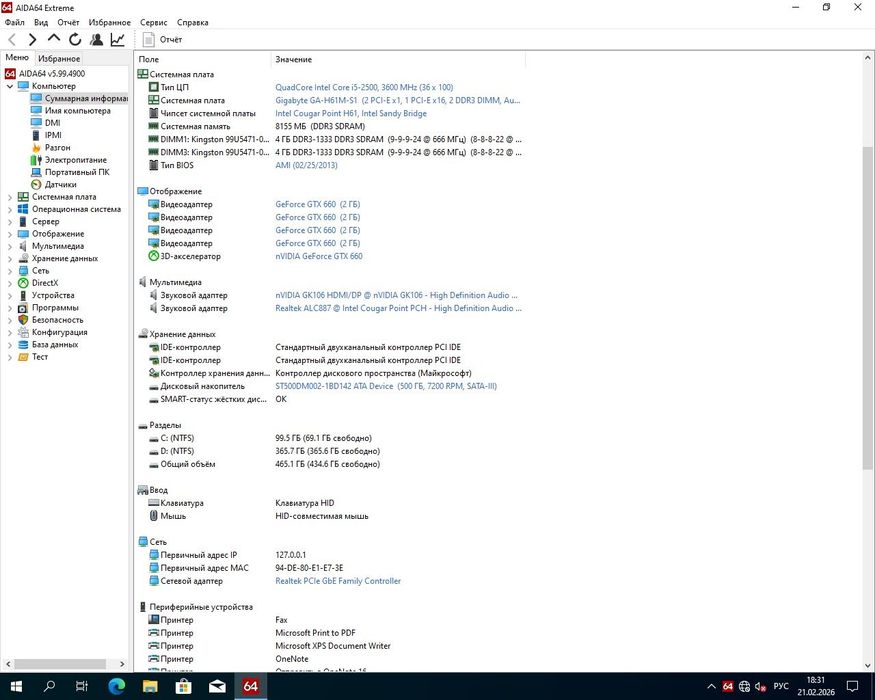Screen dimensions: 875x700
Task: Click the Тест tree icon
Action: tap(23, 357)
